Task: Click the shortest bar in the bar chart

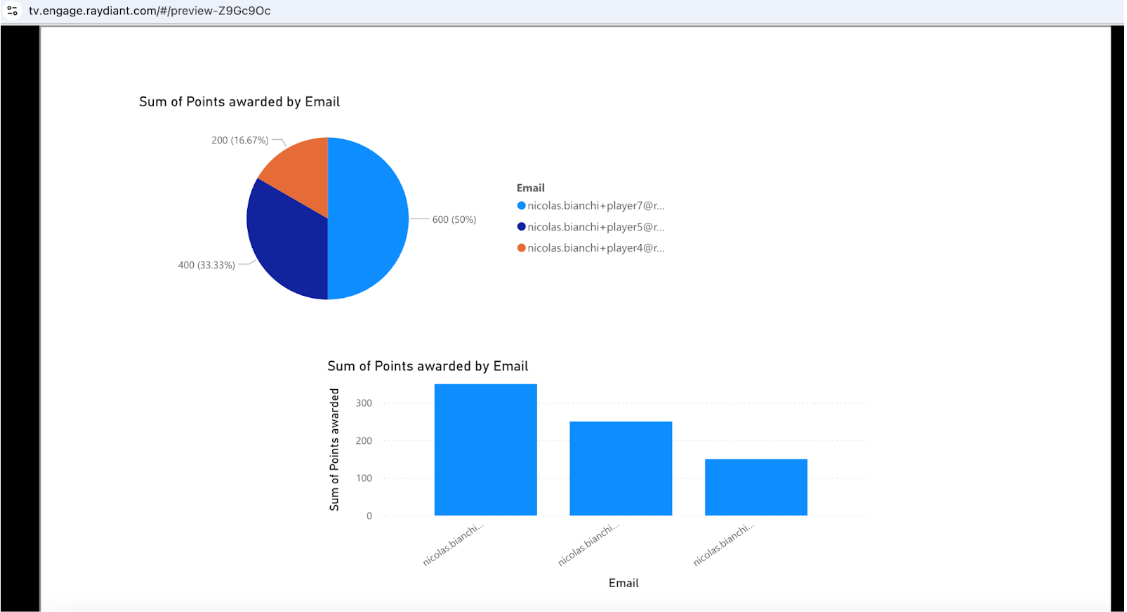Action: (x=756, y=487)
